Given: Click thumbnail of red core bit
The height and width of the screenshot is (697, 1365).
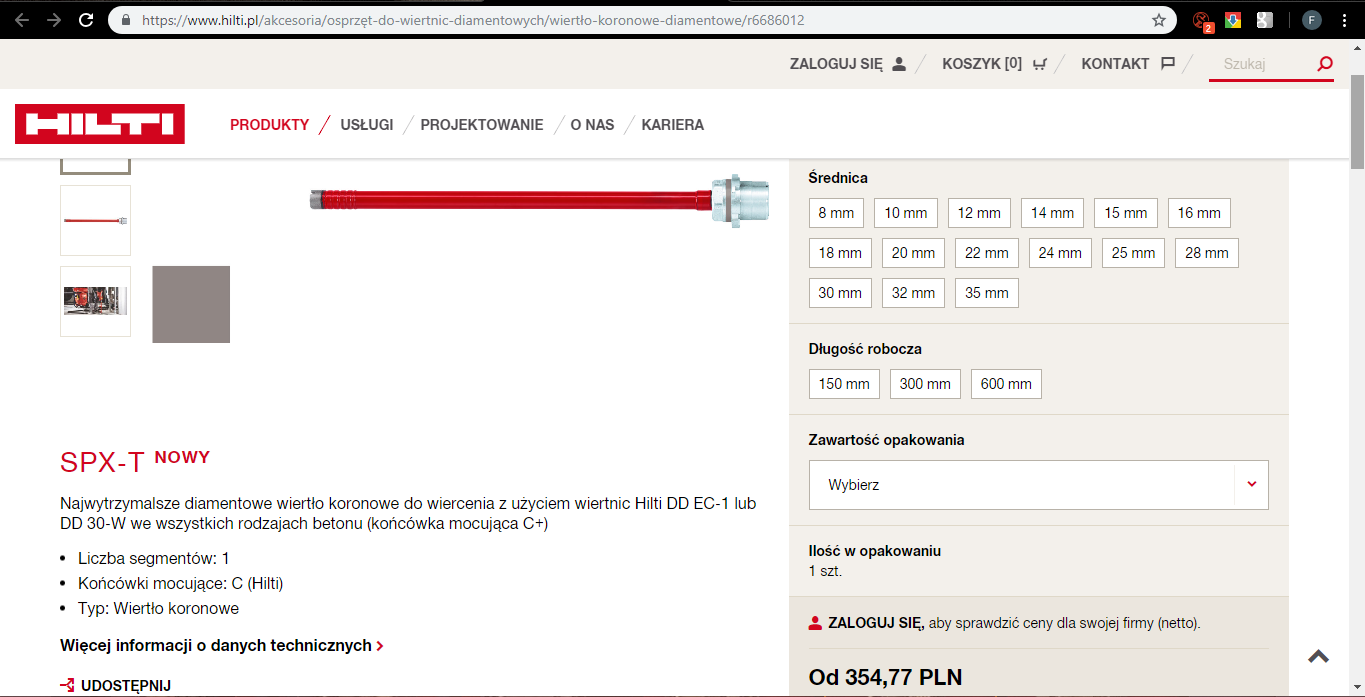Looking at the screenshot, I should point(95,220).
